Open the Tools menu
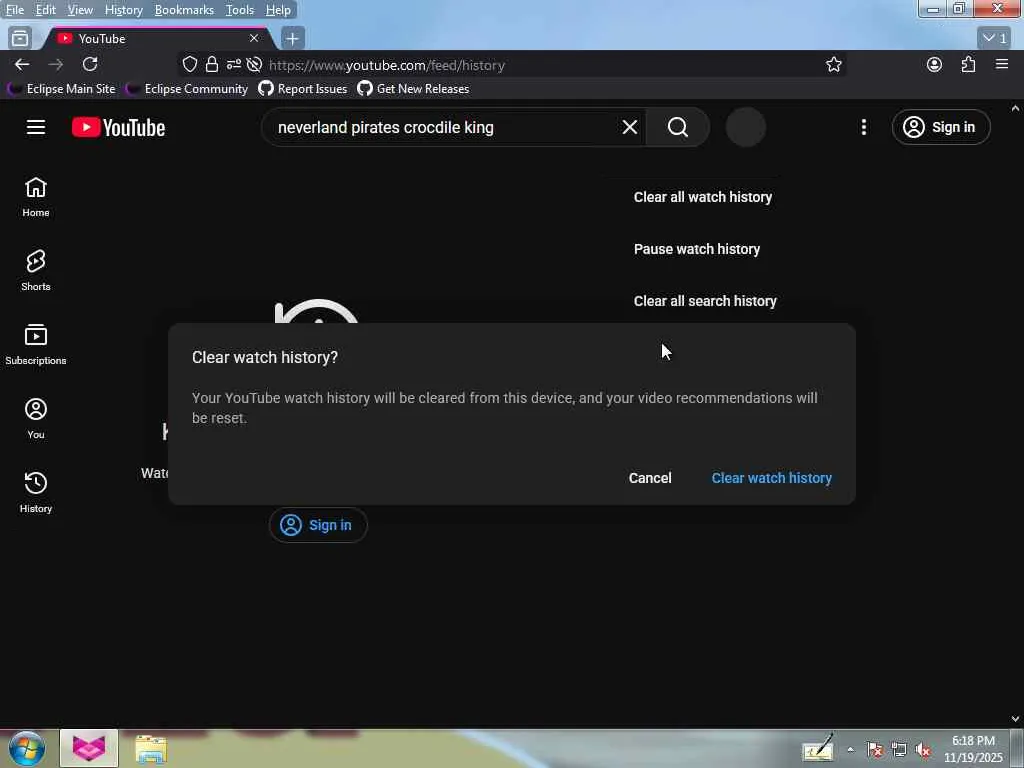The width and height of the screenshot is (1024, 768). point(240,10)
